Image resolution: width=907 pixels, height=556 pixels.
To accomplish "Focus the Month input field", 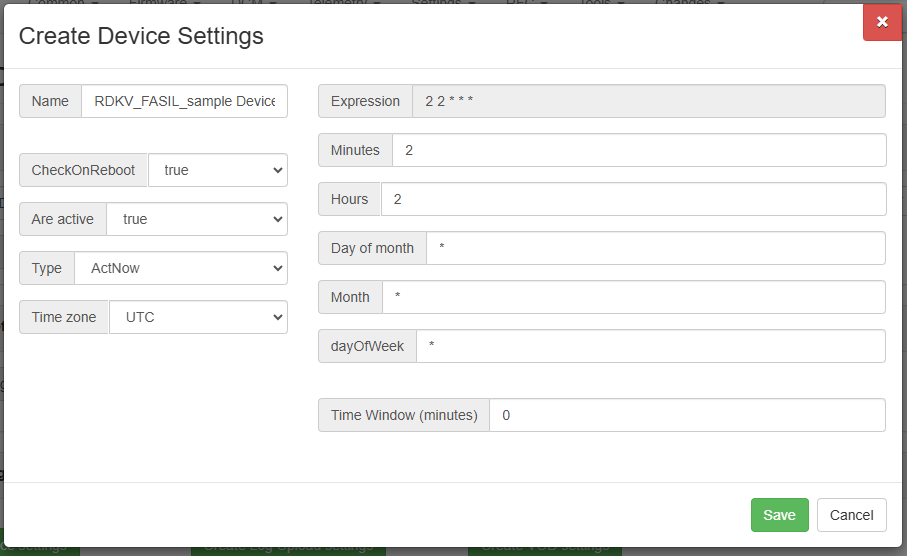I will 634,297.
